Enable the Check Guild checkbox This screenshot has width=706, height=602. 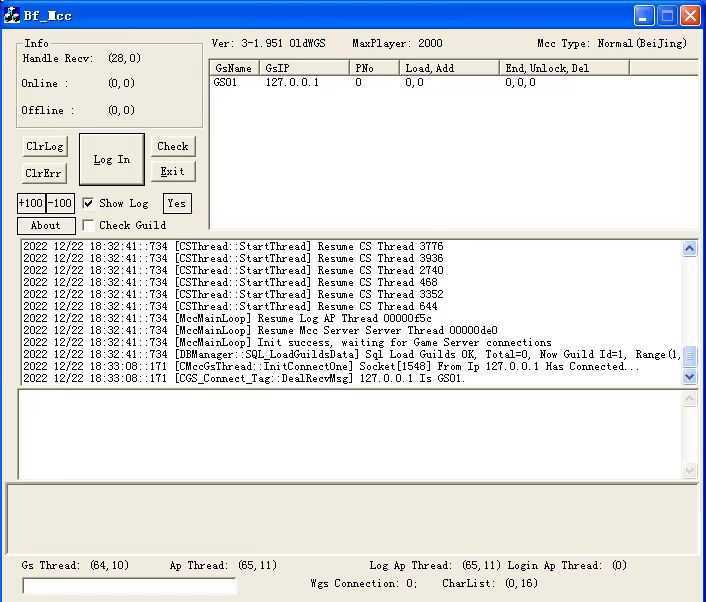(88, 225)
